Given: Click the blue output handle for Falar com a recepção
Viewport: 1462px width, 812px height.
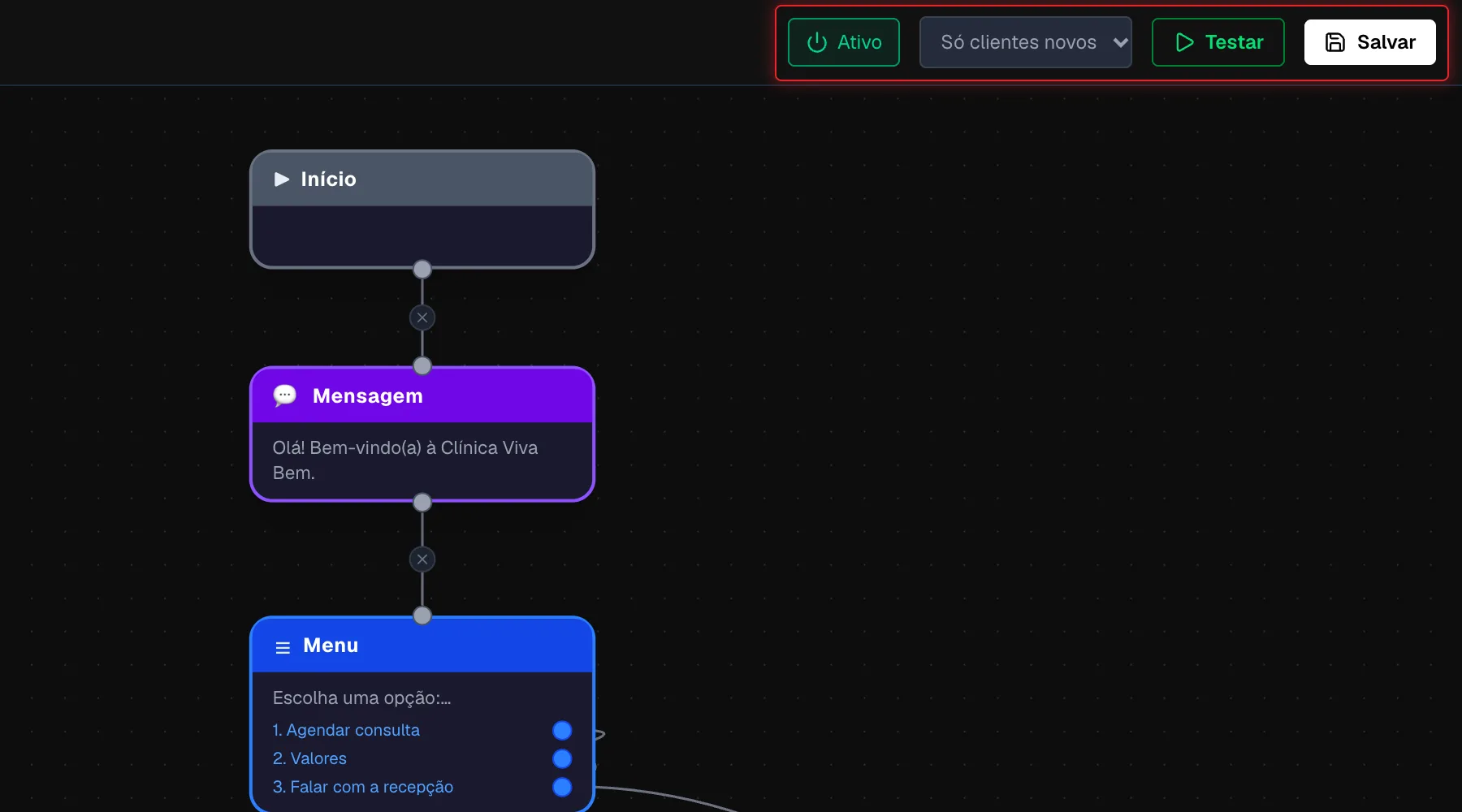Looking at the screenshot, I should click(562, 787).
